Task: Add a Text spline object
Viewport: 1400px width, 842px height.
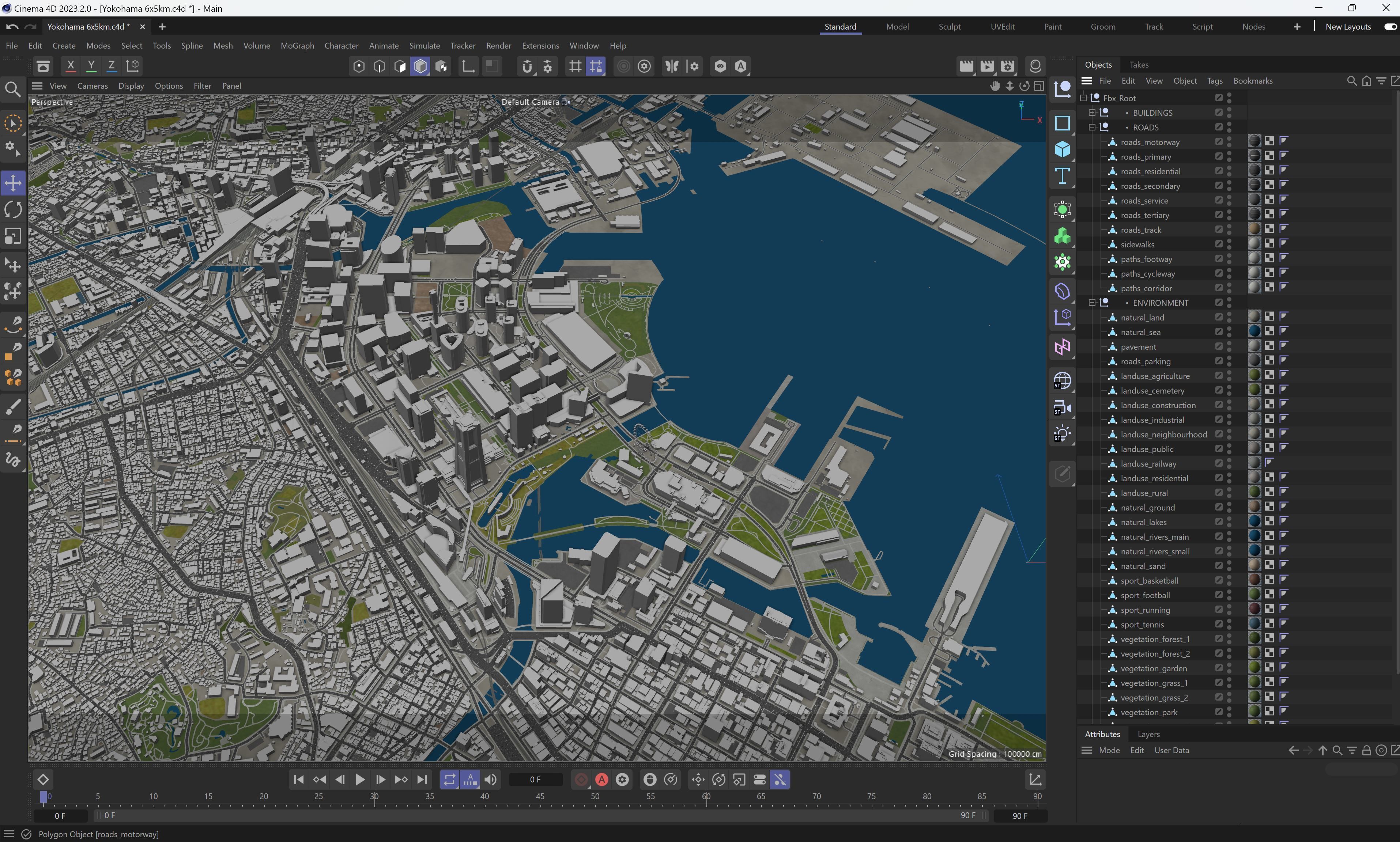Action: (1063, 176)
